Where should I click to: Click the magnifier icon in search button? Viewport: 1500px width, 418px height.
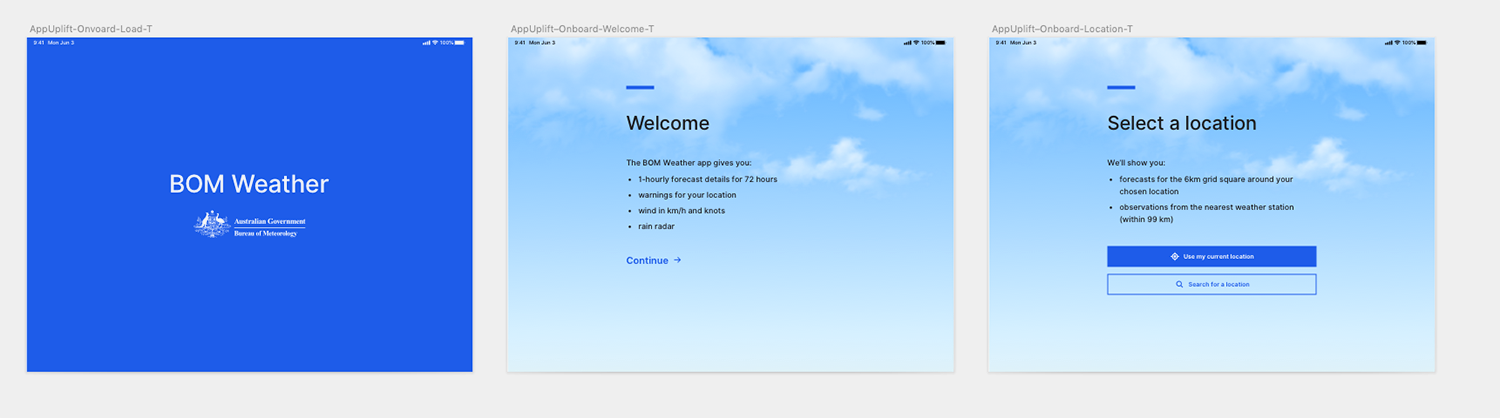[1180, 284]
